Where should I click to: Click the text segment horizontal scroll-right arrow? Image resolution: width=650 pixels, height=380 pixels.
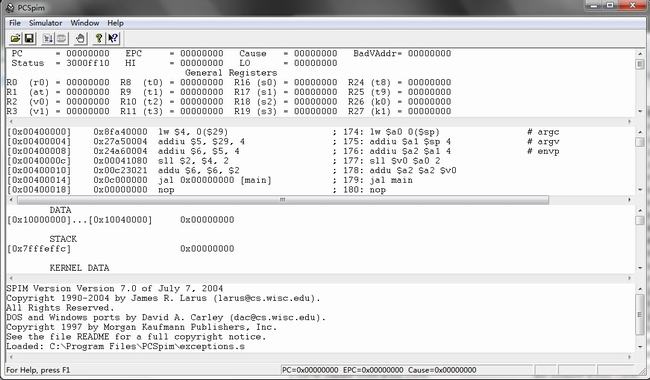(629, 200)
